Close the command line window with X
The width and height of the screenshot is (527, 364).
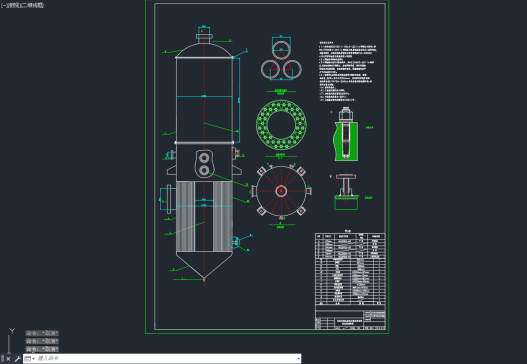[x=8, y=359]
